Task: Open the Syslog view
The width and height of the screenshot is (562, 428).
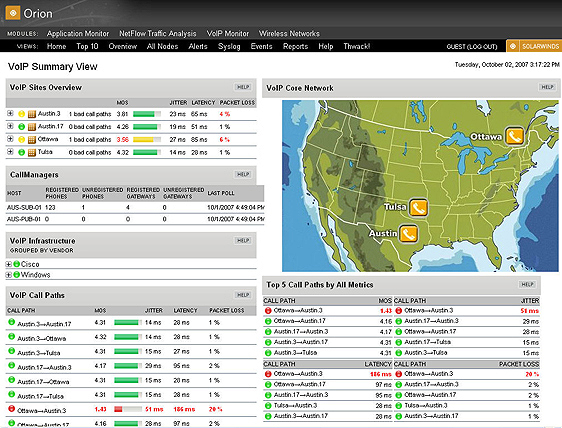Action: pos(229,46)
